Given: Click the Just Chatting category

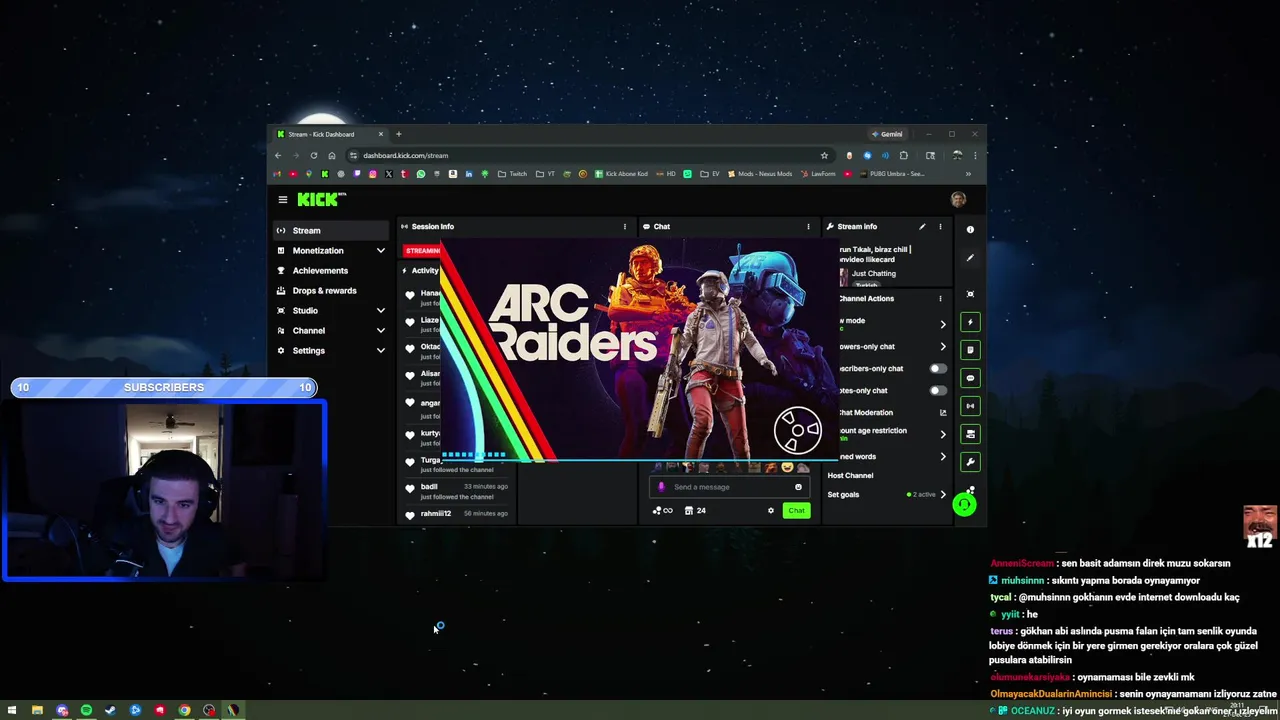Looking at the screenshot, I should pos(874,274).
